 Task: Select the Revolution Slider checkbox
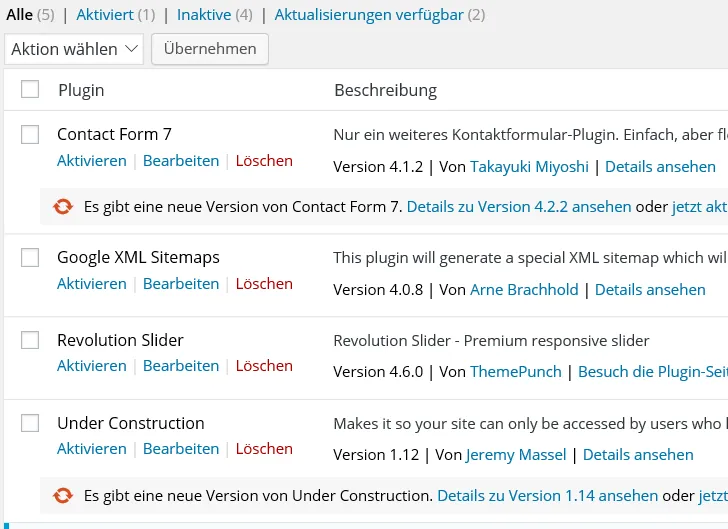30,340
